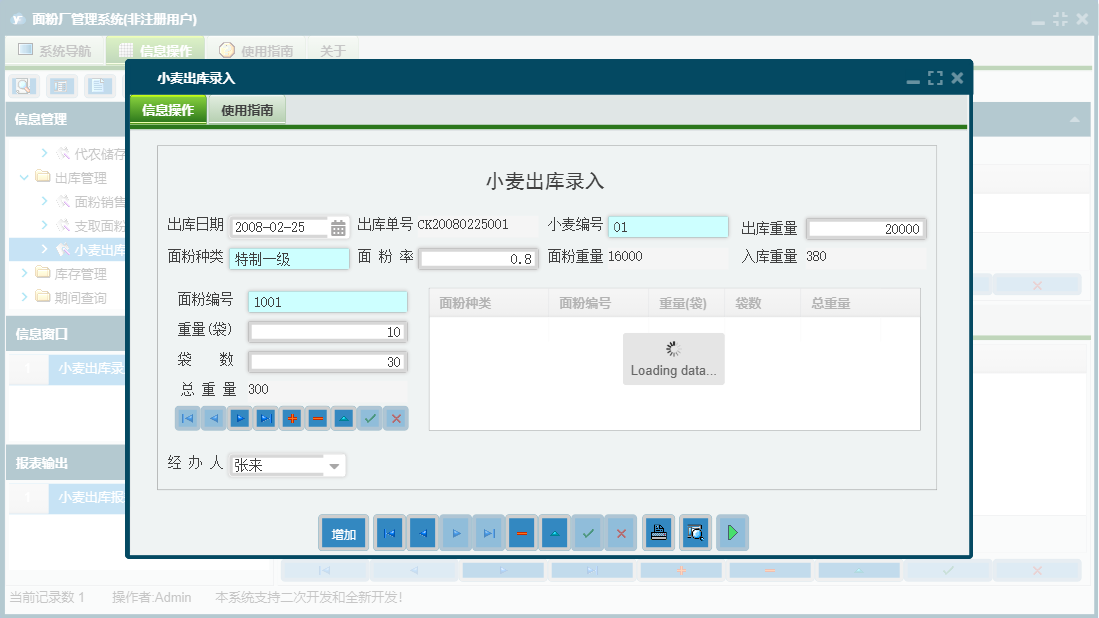This screenshot has width=1099, height=618.
Task: Open the 经办人 dropdown showing 张来
Action: click(x=333, y=465)
